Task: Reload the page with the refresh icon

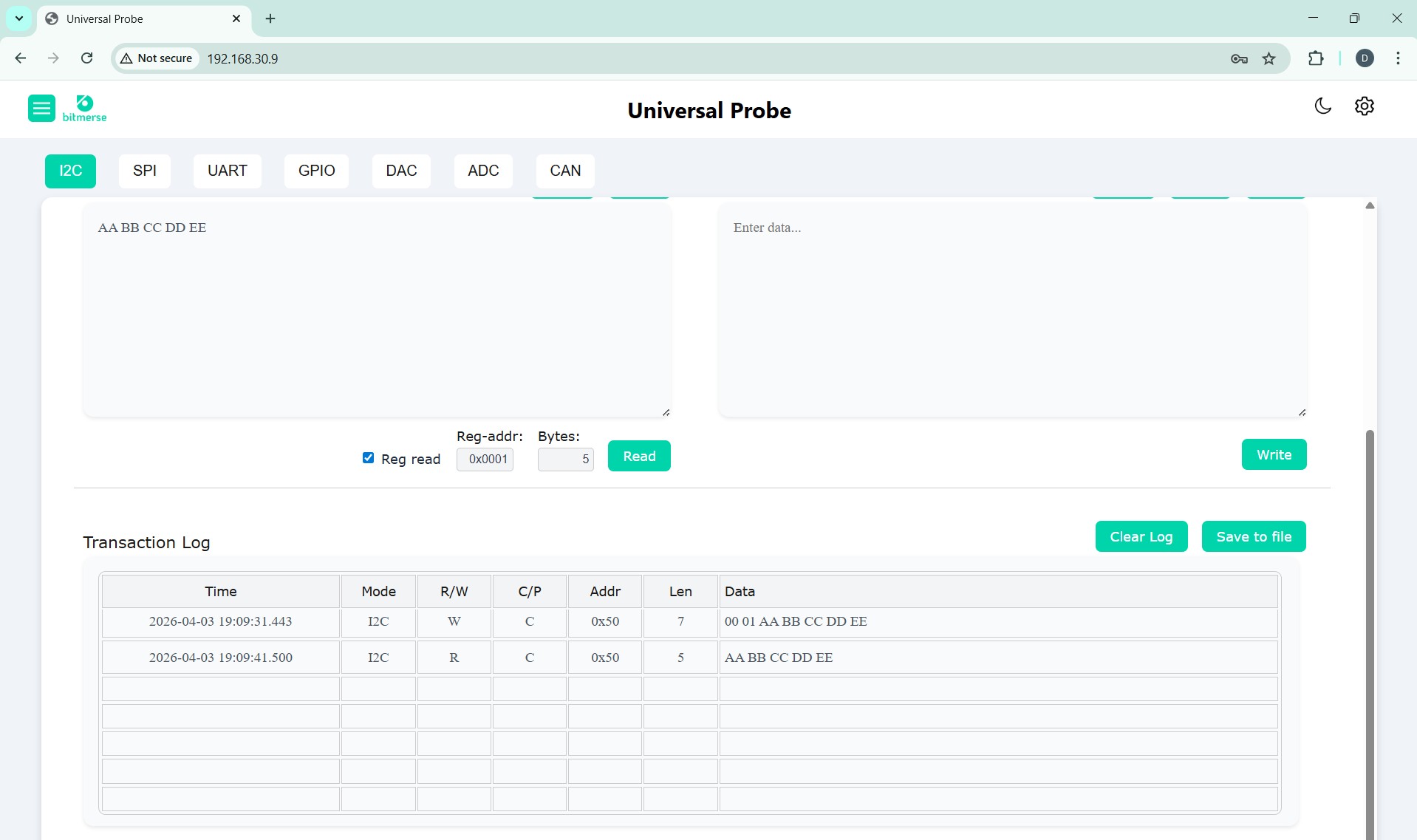Action: click(86, 58)
